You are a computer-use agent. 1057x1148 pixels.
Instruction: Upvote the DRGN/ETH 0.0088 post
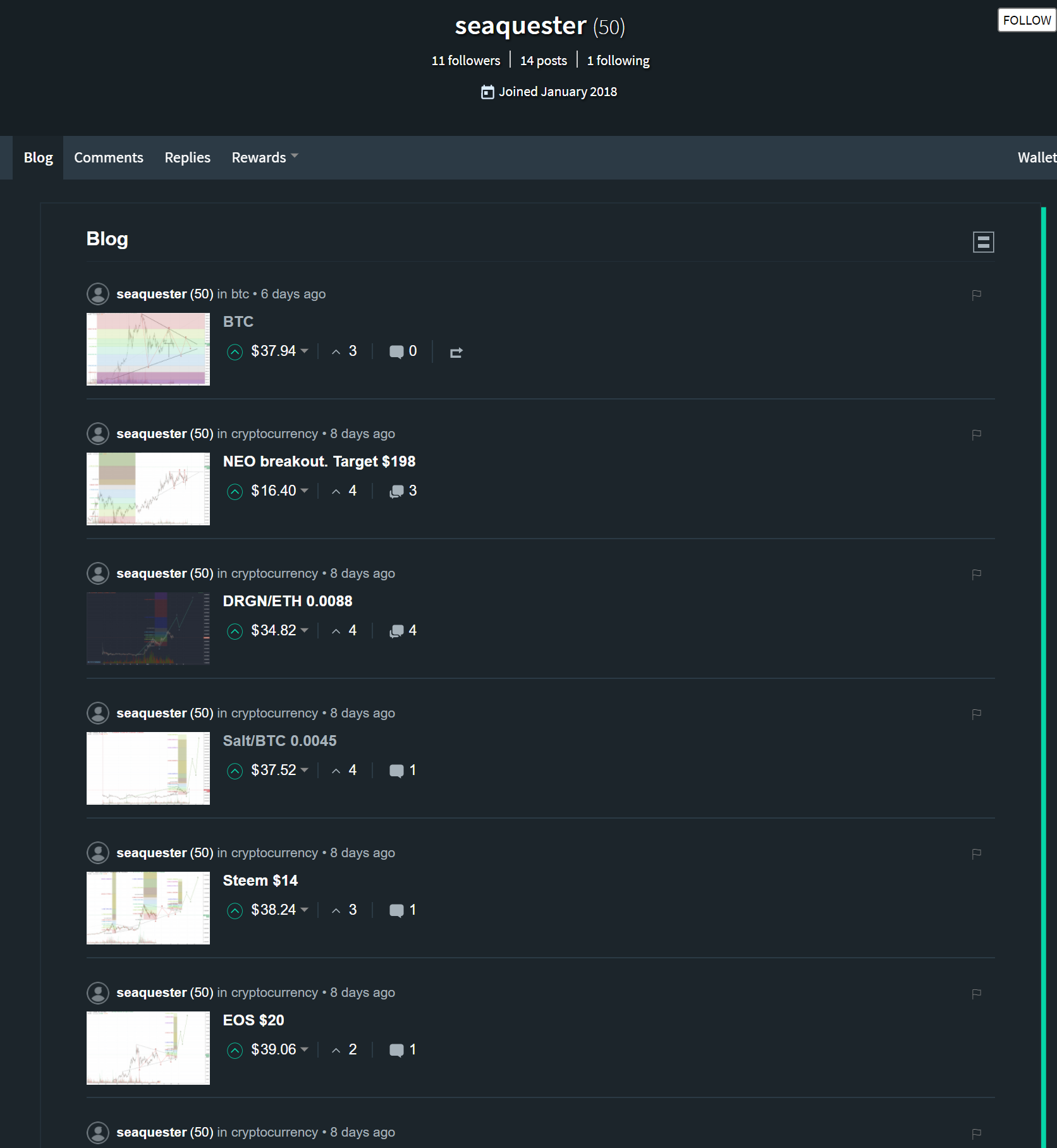point(235,632)
